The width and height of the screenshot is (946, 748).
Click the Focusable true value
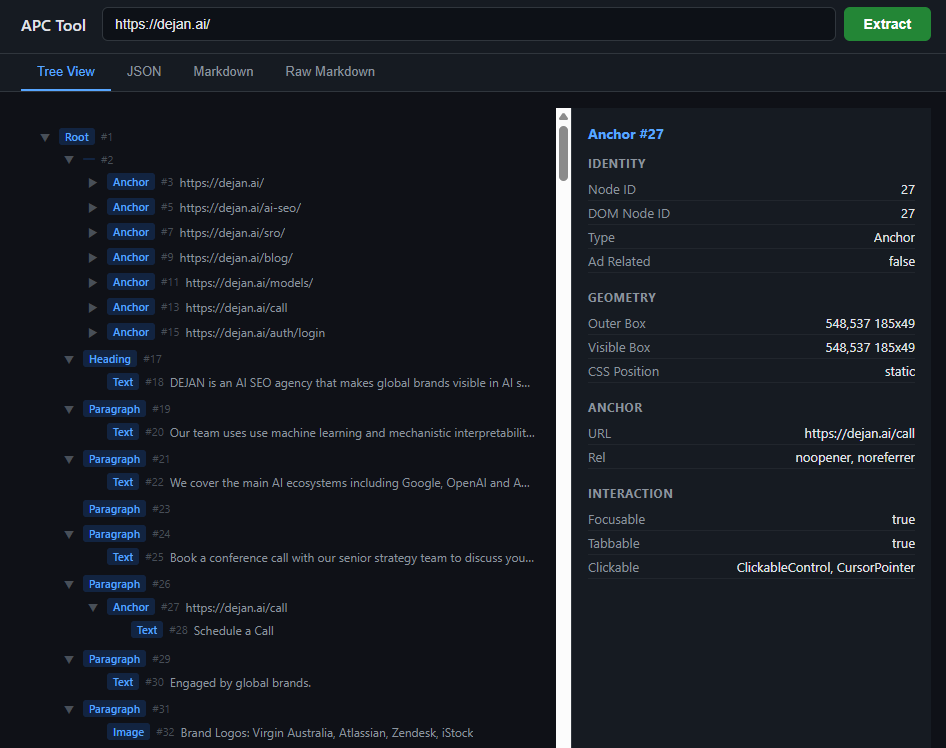tap(903, 519)
